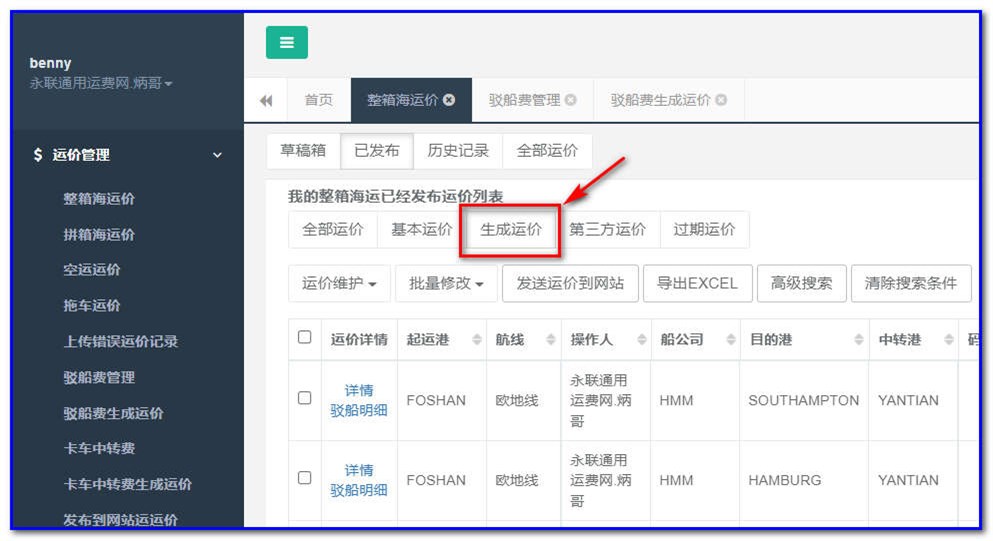Click the 高级搜索 button
This screenshot has width=993, height=541.
tap(801, 283)
